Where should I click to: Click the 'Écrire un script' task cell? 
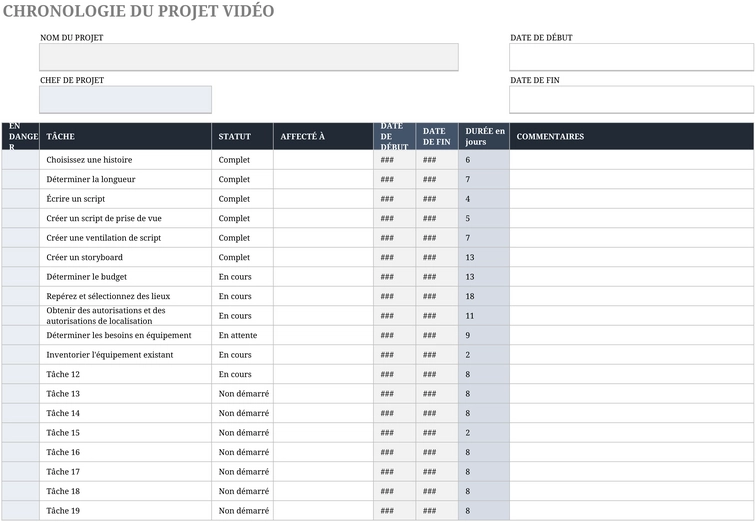point(125,199)
